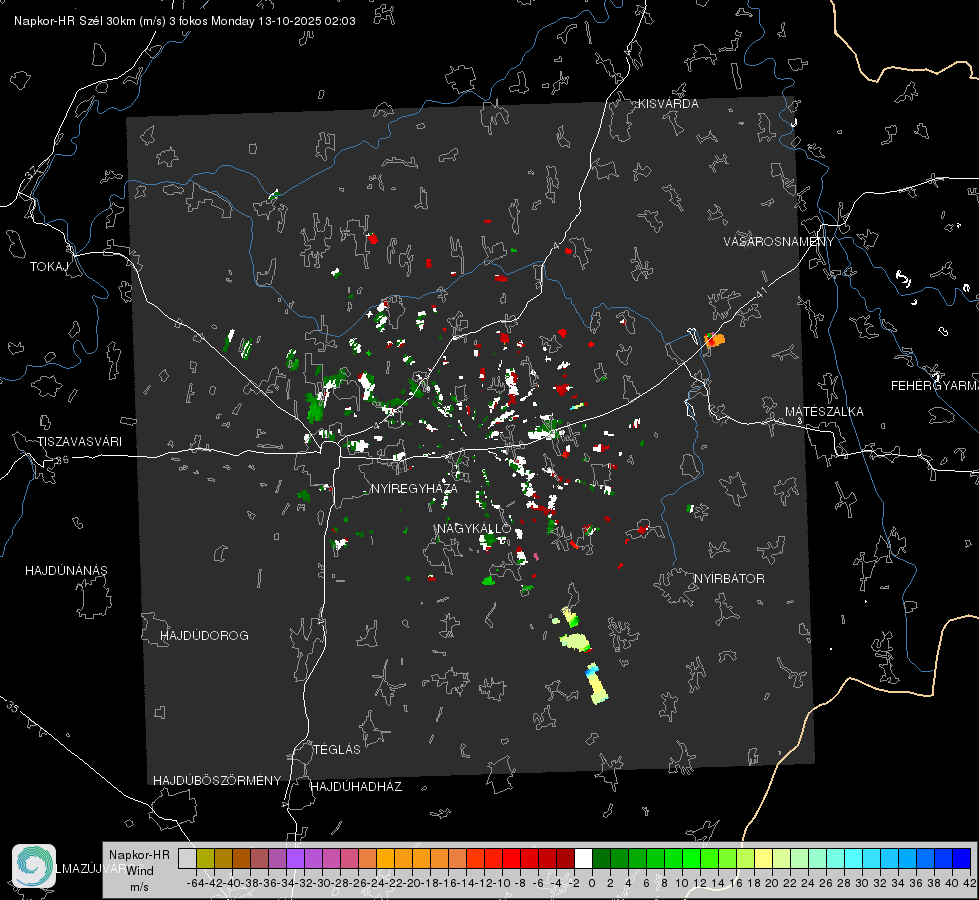
Task: Click the 42 value at the legend end
Action: coord(969,883)
